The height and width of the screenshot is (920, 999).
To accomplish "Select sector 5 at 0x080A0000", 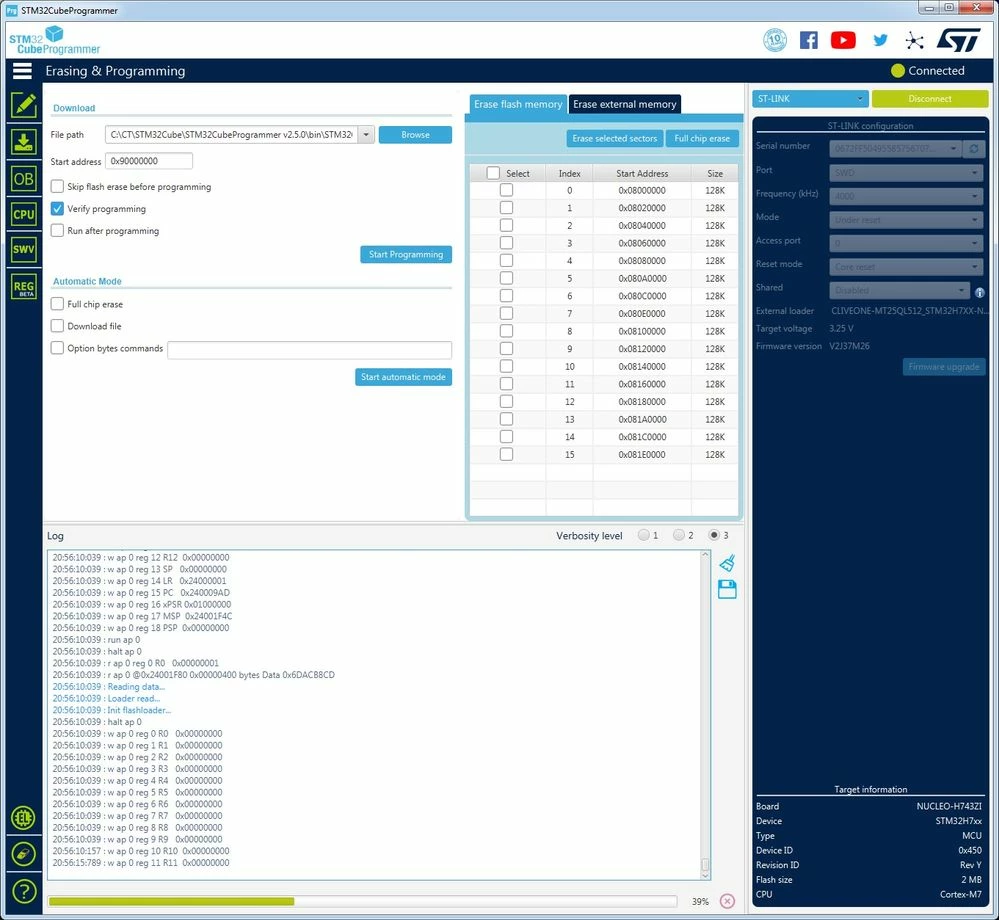I will click(x=506, y=278).
